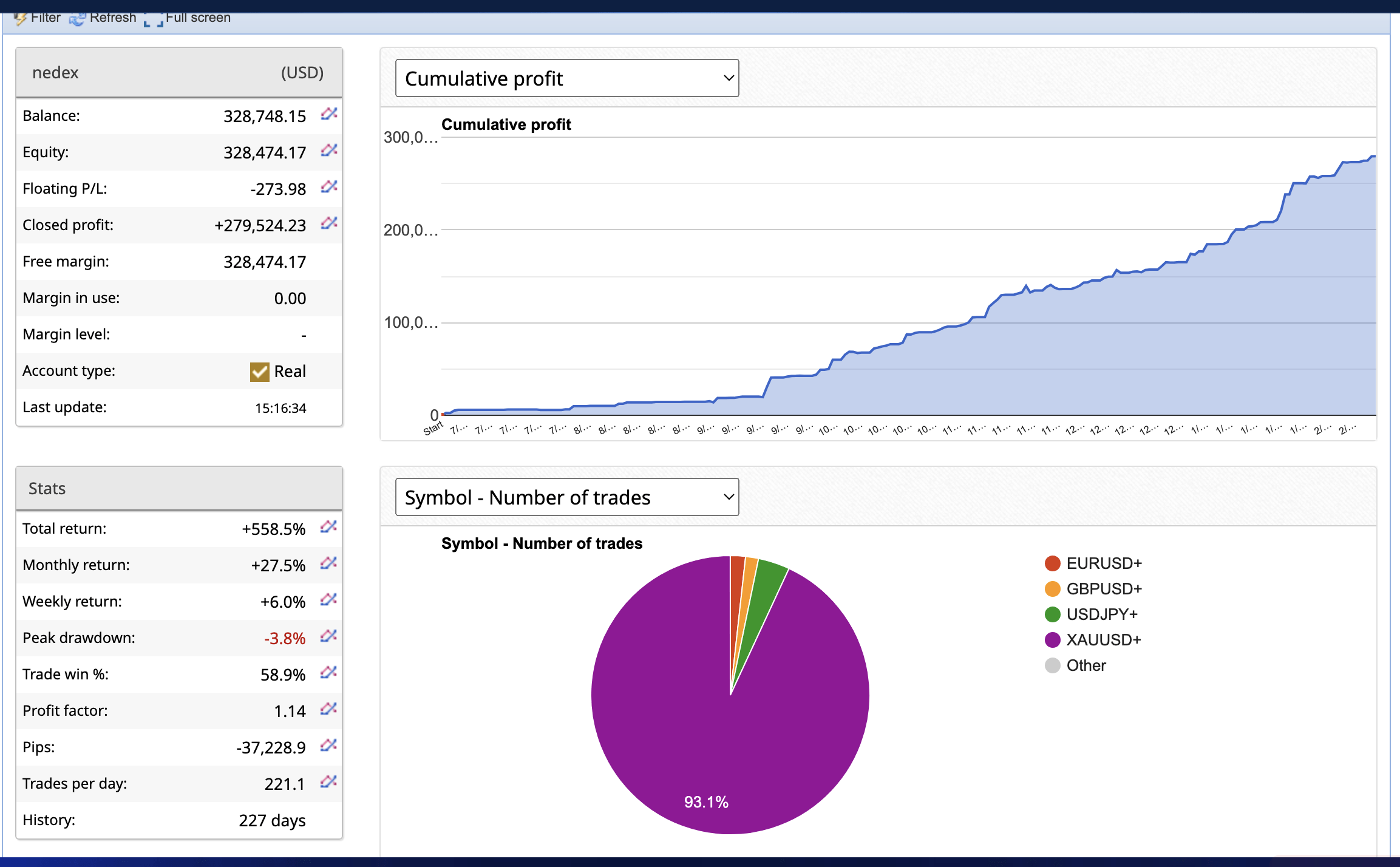The height and width of the screenshot is (867, 1400).
Task: Open the Floating P/L graph icon
Action: 328,188
